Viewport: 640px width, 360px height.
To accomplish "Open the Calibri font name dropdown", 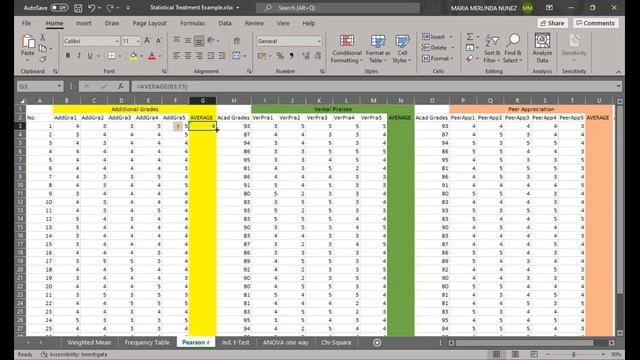I will 117,41.
